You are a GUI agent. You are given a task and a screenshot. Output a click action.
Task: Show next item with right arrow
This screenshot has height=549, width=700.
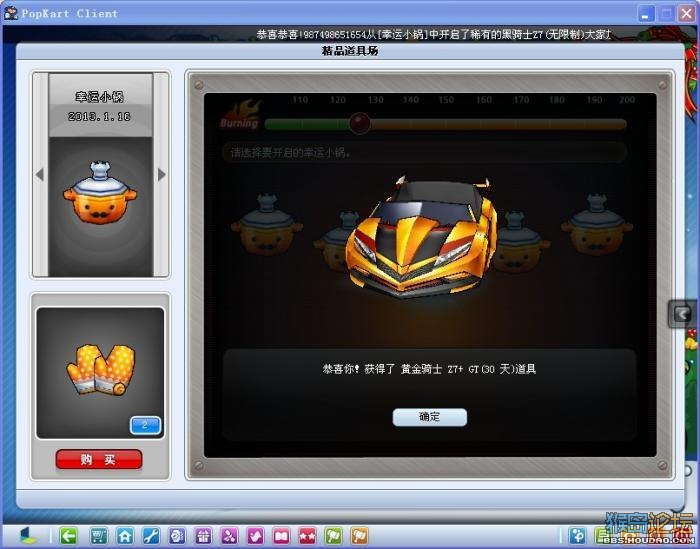[x=162, y=175]
